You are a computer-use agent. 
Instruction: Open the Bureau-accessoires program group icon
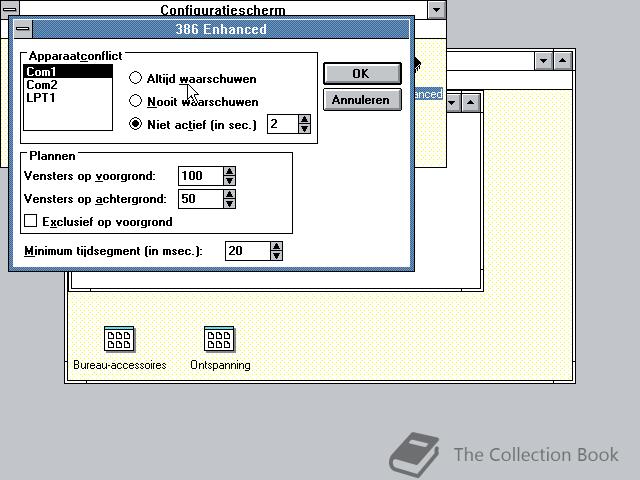(x=119, y=339)
